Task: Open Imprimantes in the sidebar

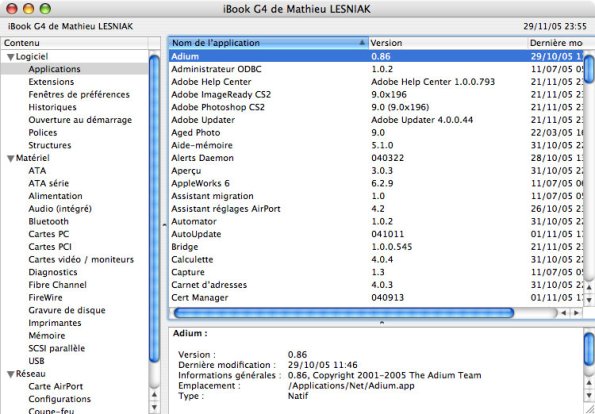Action: (55, 323)
